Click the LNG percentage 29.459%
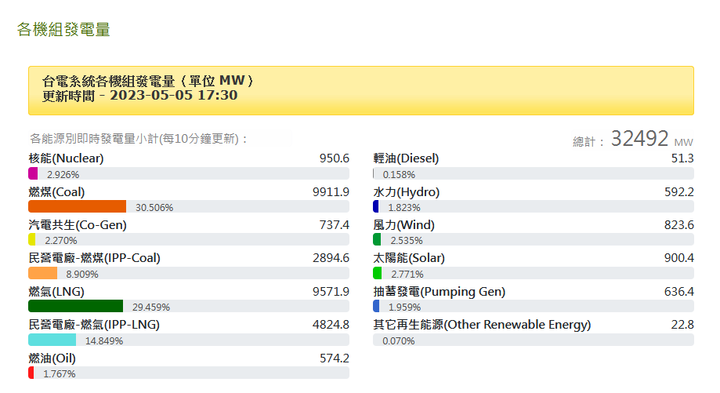 pos(151,307)
